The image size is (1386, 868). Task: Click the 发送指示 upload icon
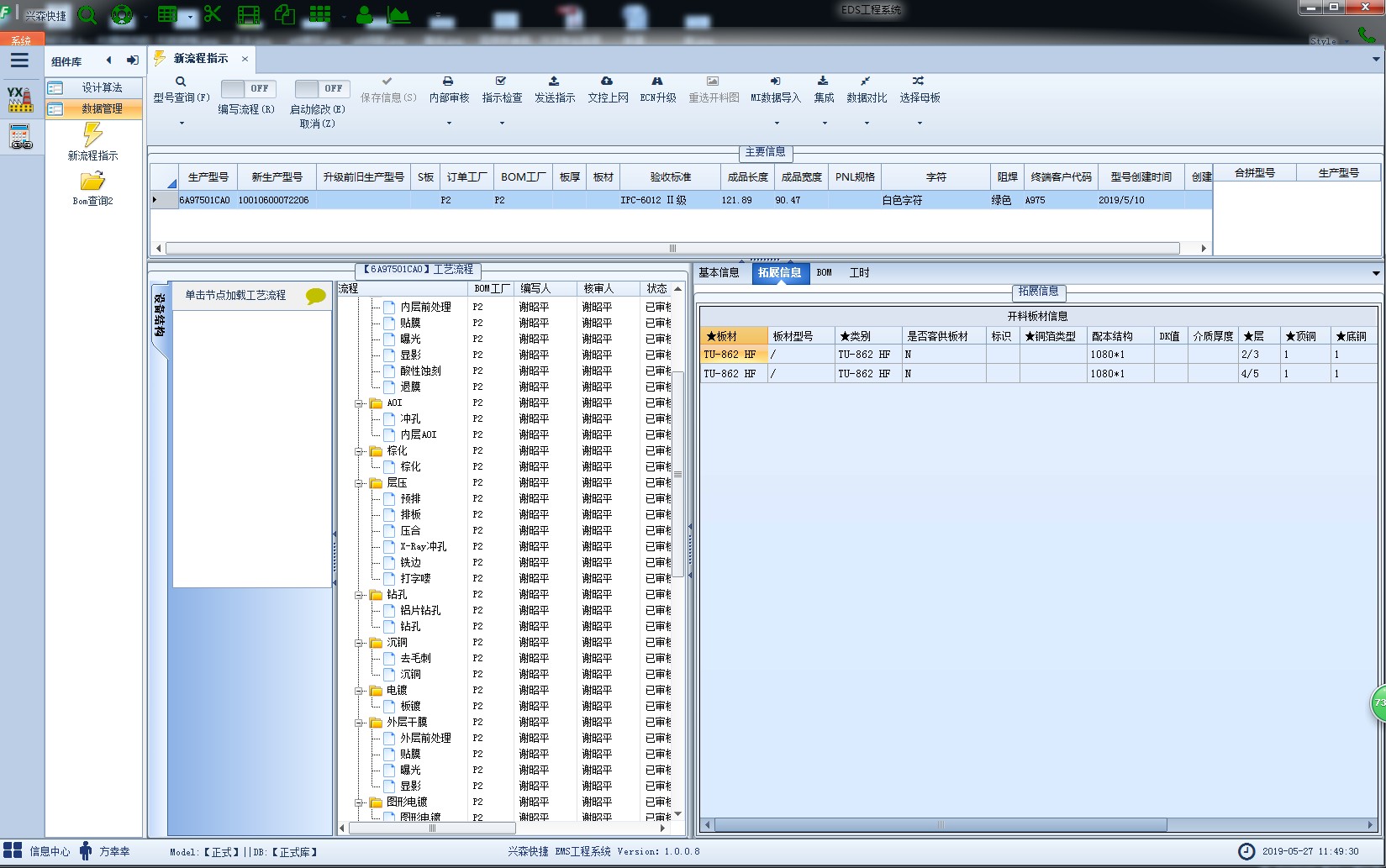point(554,82)
